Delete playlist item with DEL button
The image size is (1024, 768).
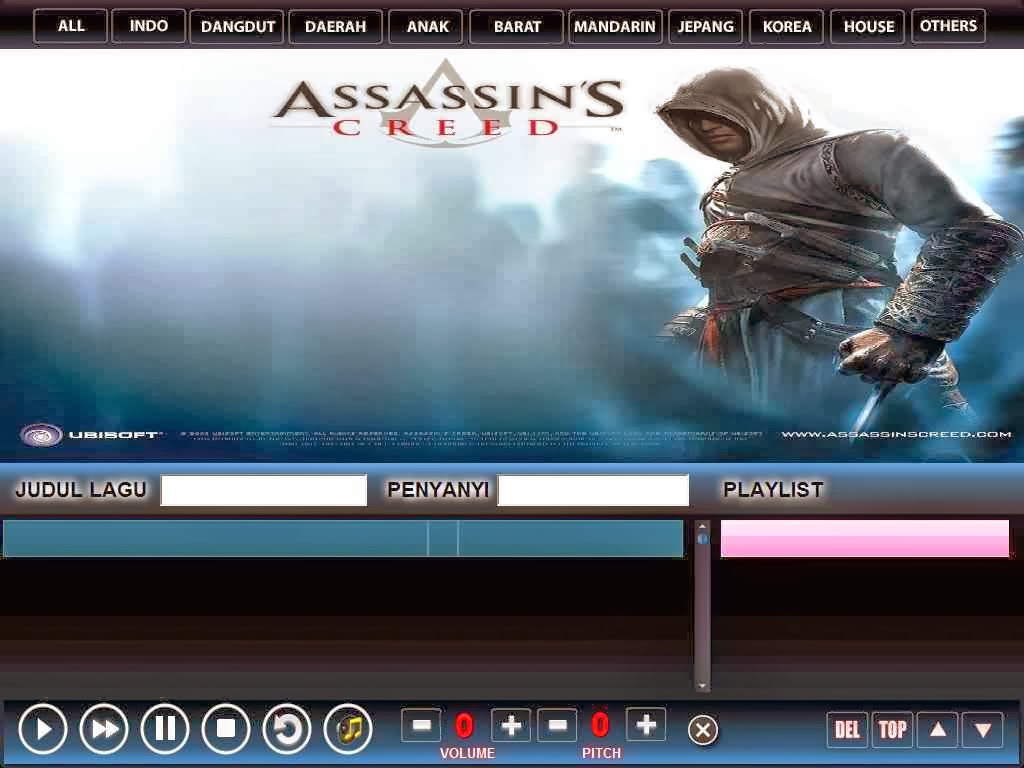(847, 729)
